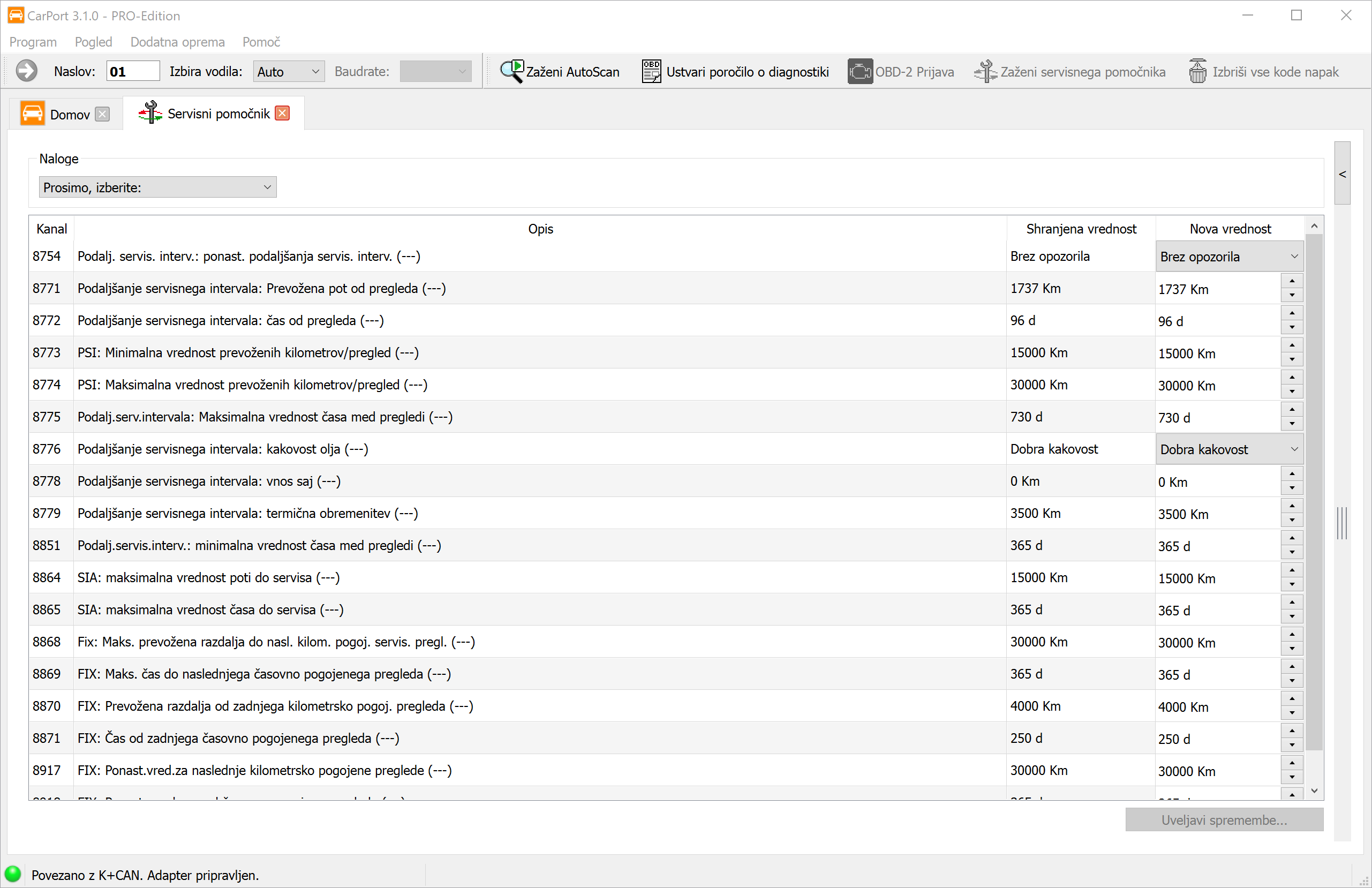
Task: Click the trash can to clear fault codes
Action: 1197,72
